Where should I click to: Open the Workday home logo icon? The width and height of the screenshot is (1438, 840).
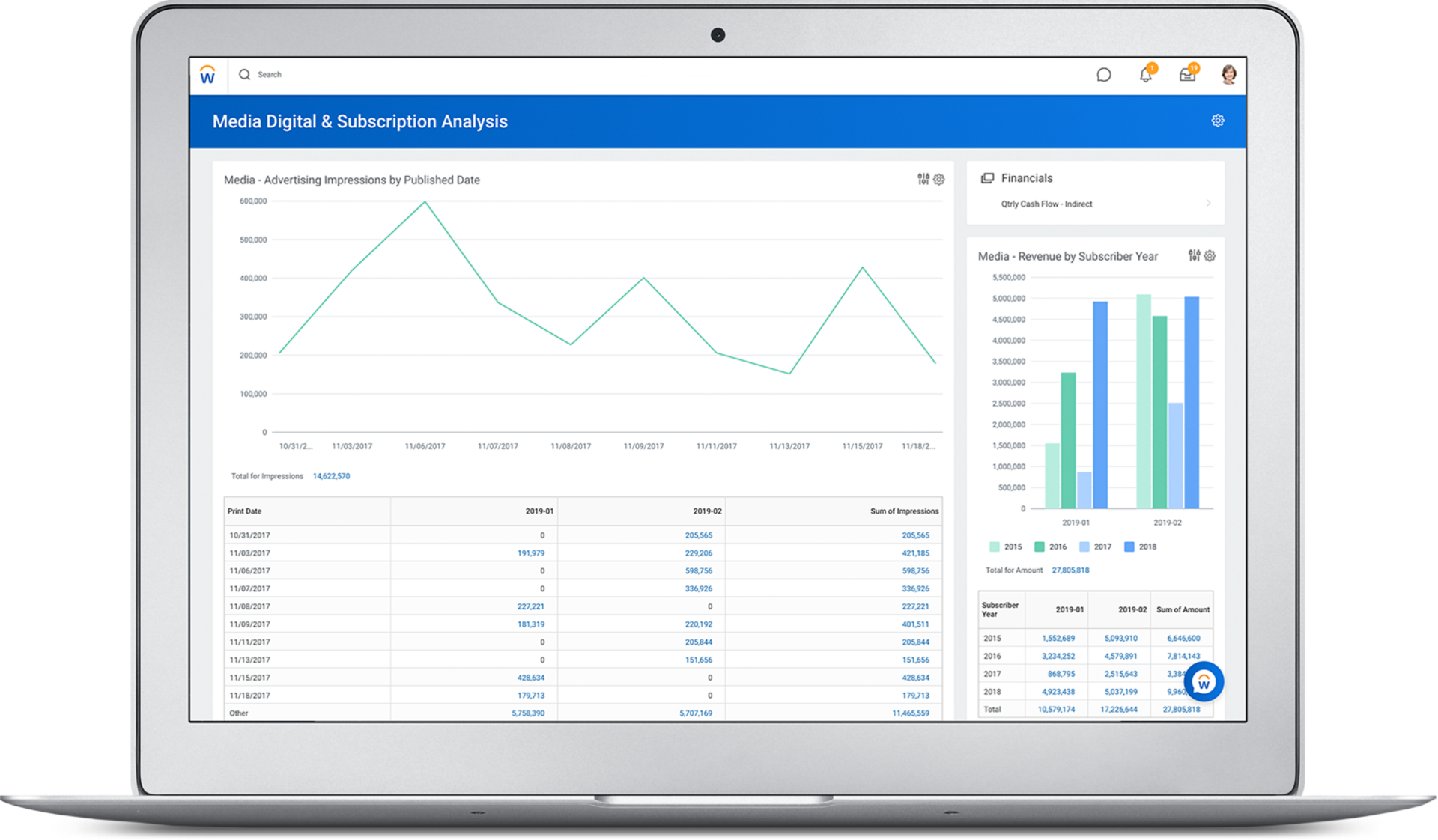(x=207, y=74)
